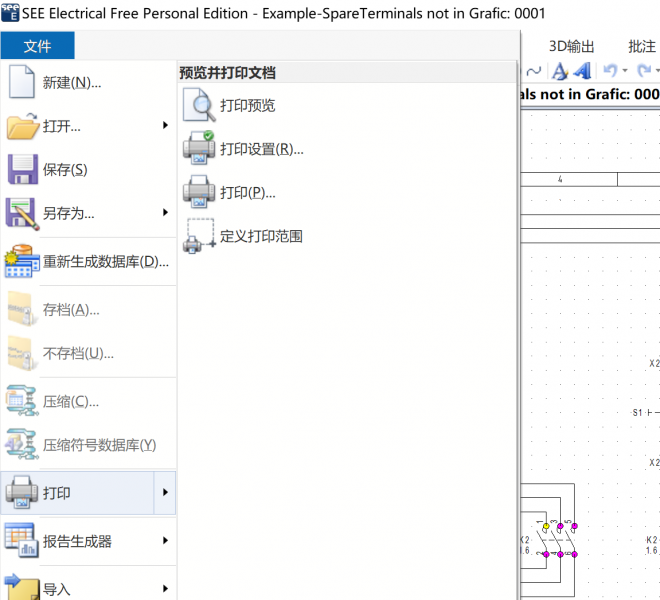Select 打印设置(R)... in the print submenu
660x600 pixels.
[x=262, y=149]
